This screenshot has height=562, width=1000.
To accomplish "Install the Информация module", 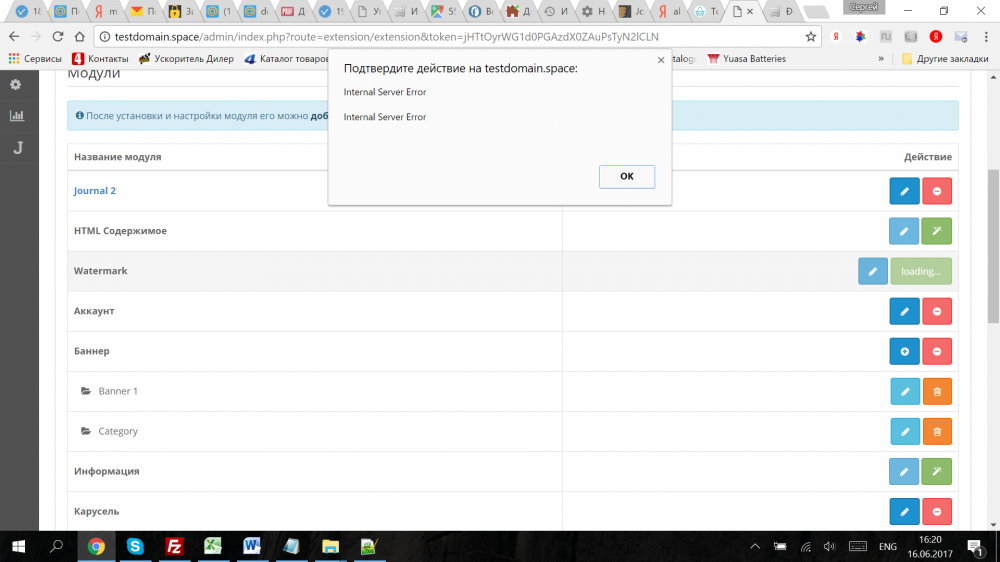I will point(936,471).
